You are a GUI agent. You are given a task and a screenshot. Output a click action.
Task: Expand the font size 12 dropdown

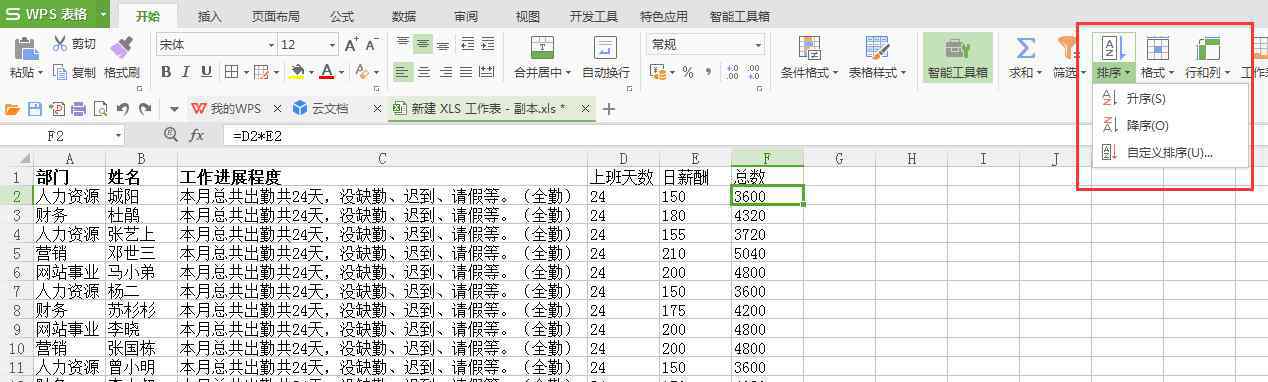[331, 45]
